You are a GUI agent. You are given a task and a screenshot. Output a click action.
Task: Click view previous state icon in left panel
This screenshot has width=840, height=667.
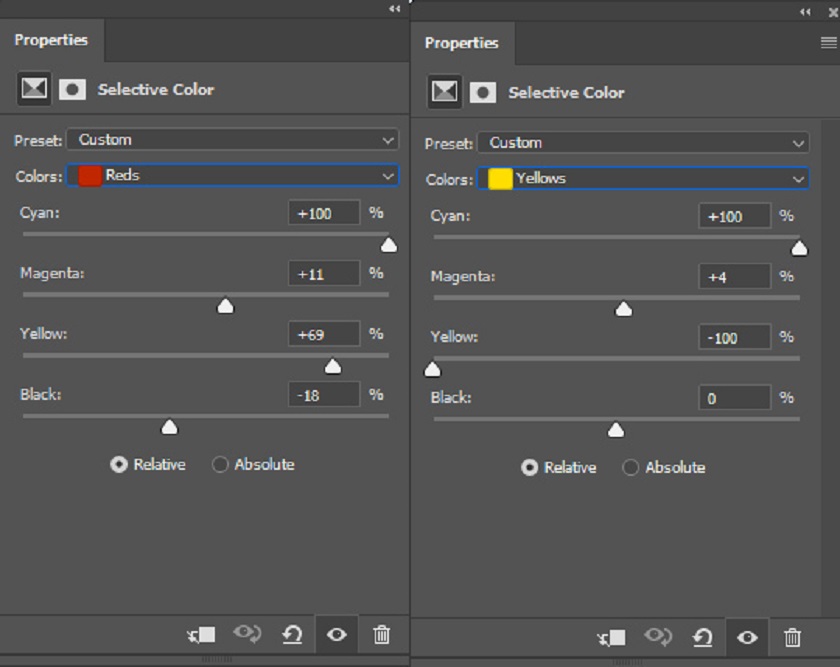point(247,634)
